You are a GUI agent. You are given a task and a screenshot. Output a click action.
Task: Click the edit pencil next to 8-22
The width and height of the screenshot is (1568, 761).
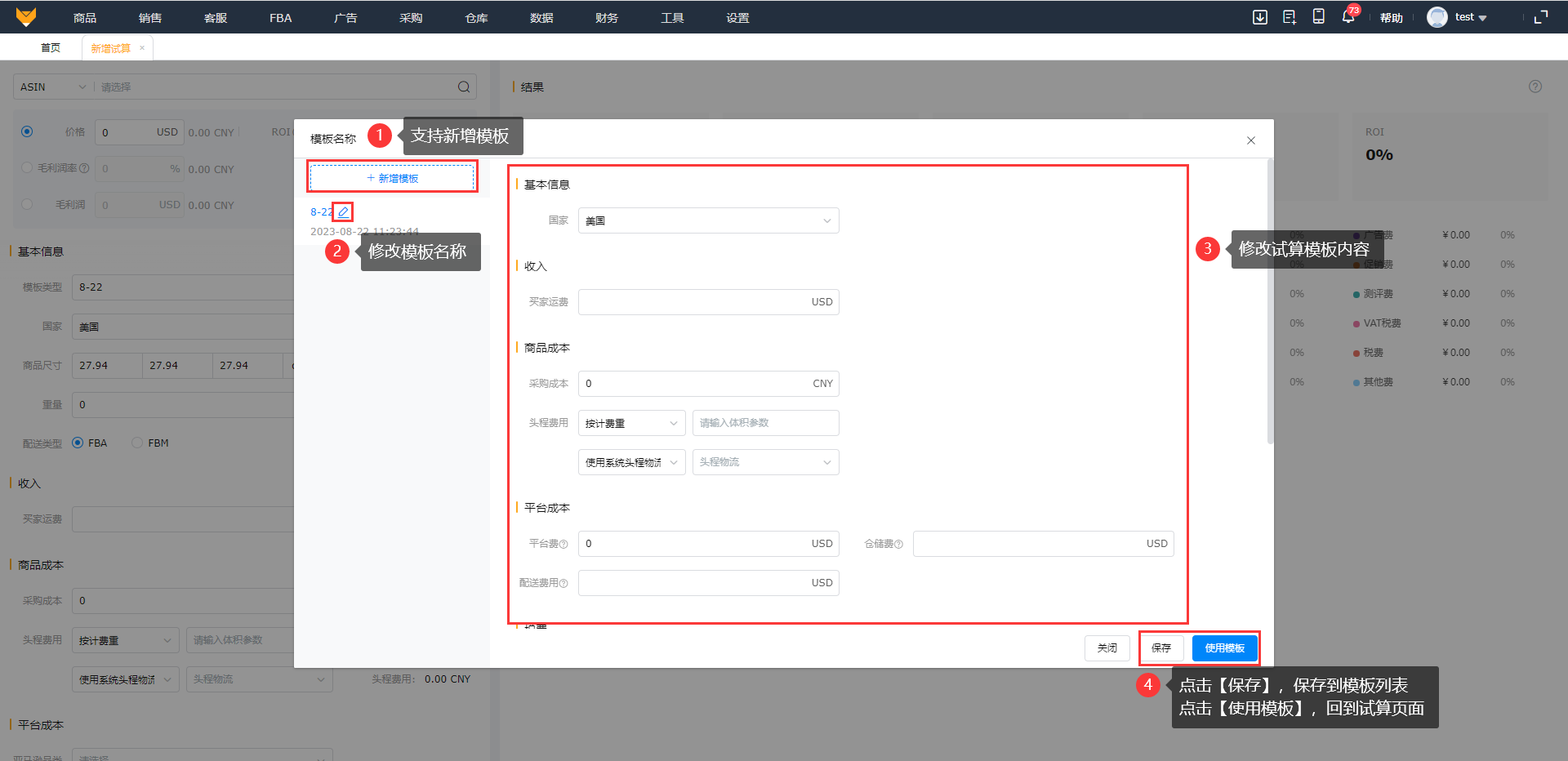[x=343, y=211]
